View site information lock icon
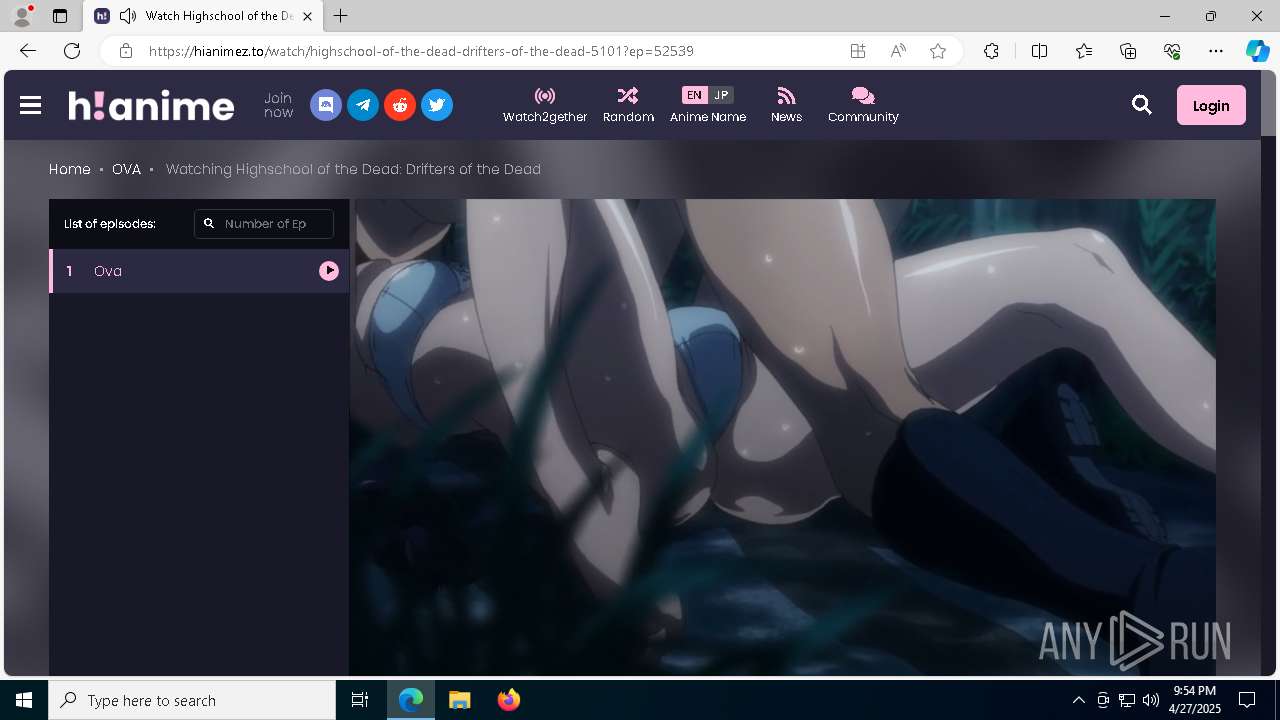The height and width of the screenshot is (720, 1280). pos(125,51)
